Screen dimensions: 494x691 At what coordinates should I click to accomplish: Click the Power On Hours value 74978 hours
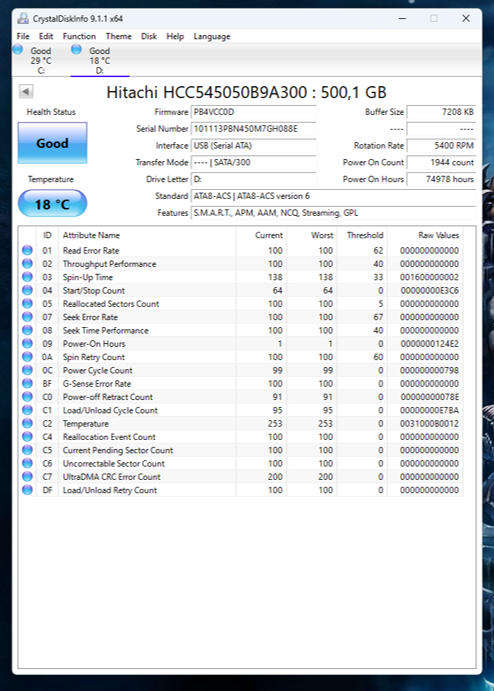click(x=442, y=179)
